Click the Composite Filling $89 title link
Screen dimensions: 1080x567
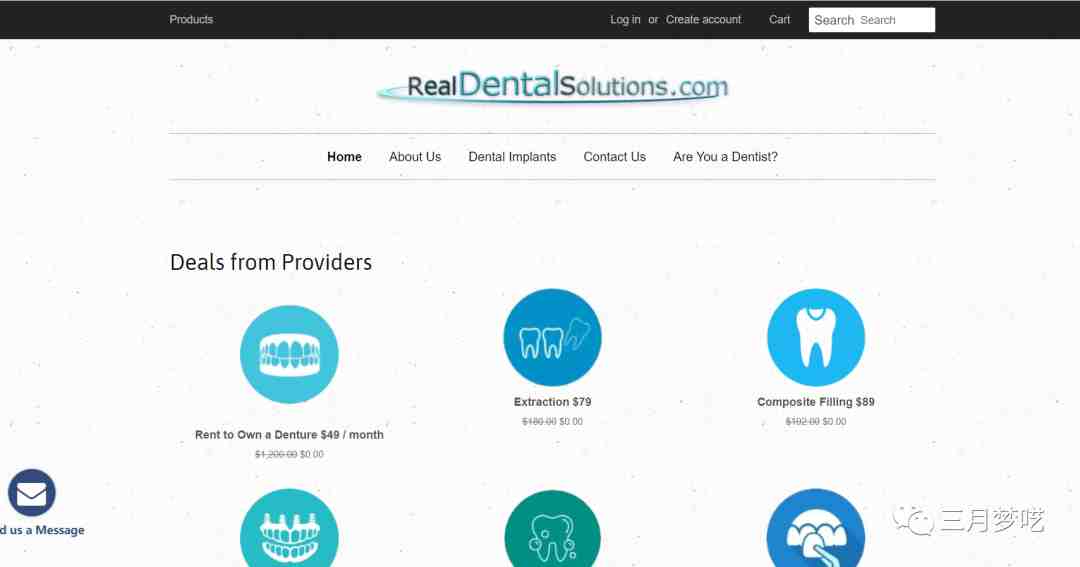pos(816,402)
